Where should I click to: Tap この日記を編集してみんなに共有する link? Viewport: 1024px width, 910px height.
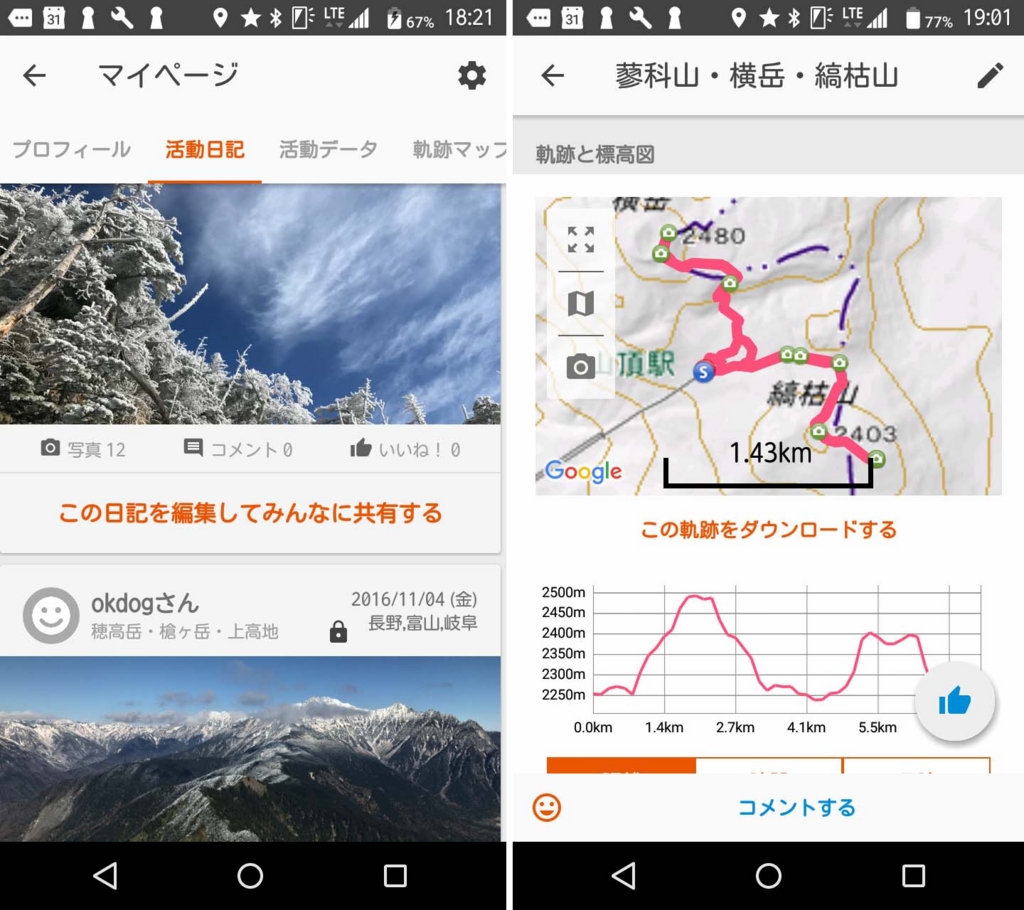point(251,513)
